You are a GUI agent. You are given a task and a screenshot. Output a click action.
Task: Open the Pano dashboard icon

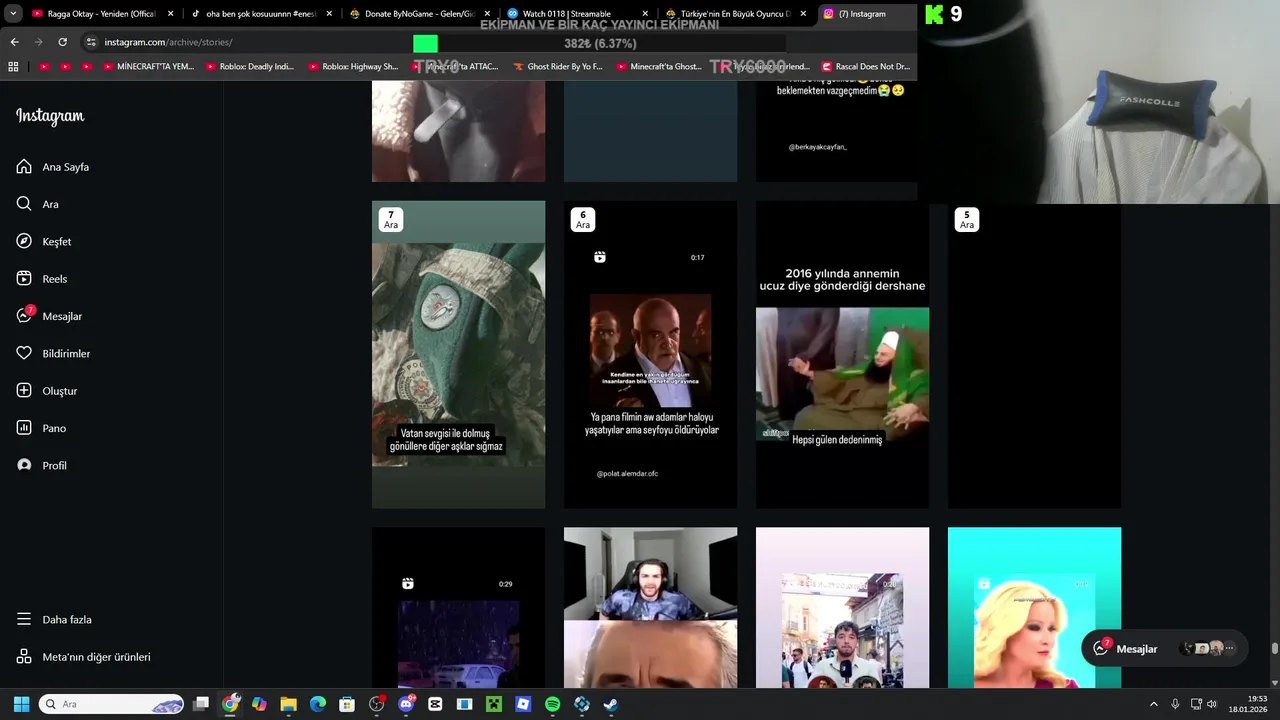24,428
